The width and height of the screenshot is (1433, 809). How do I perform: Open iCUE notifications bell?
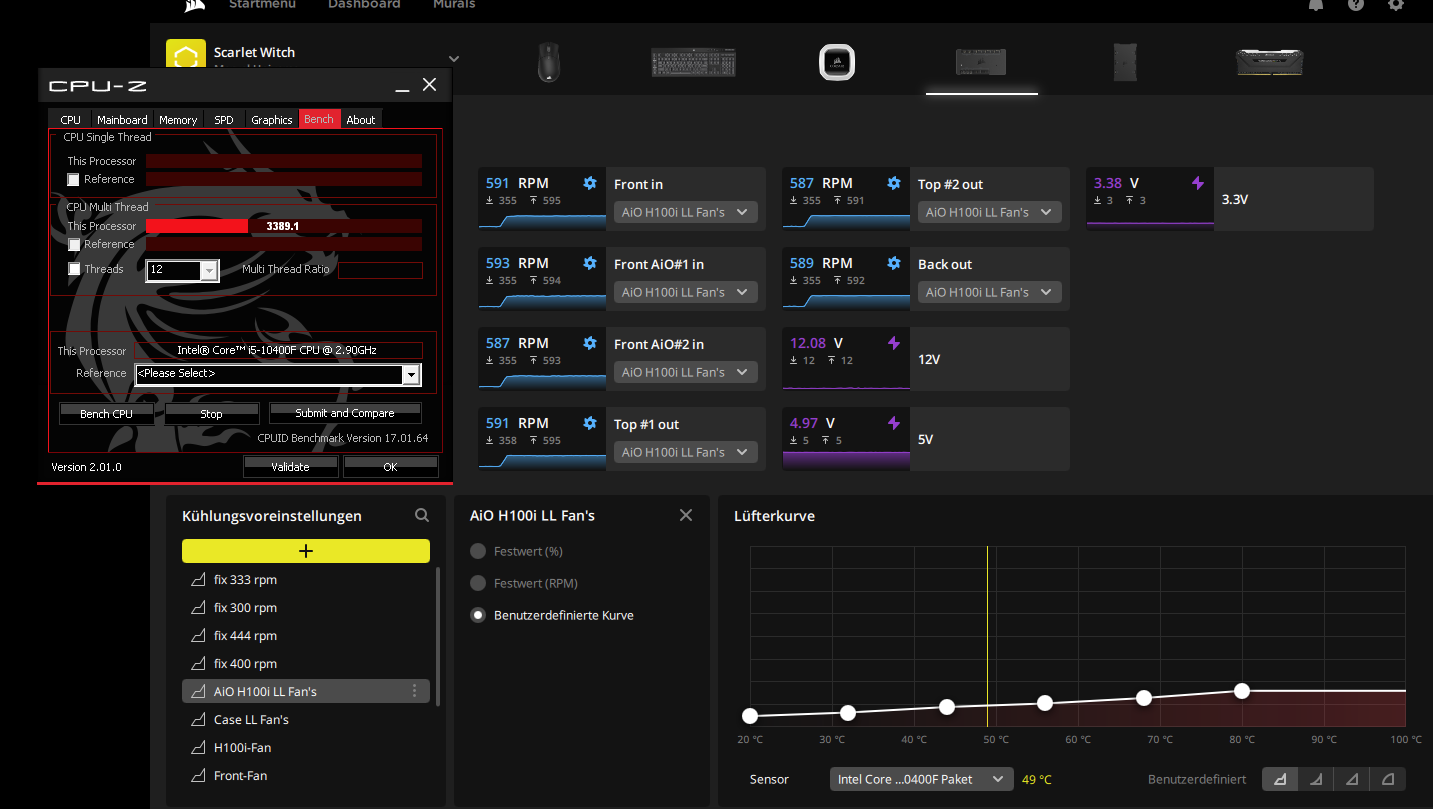click(x=1316, y=4)
